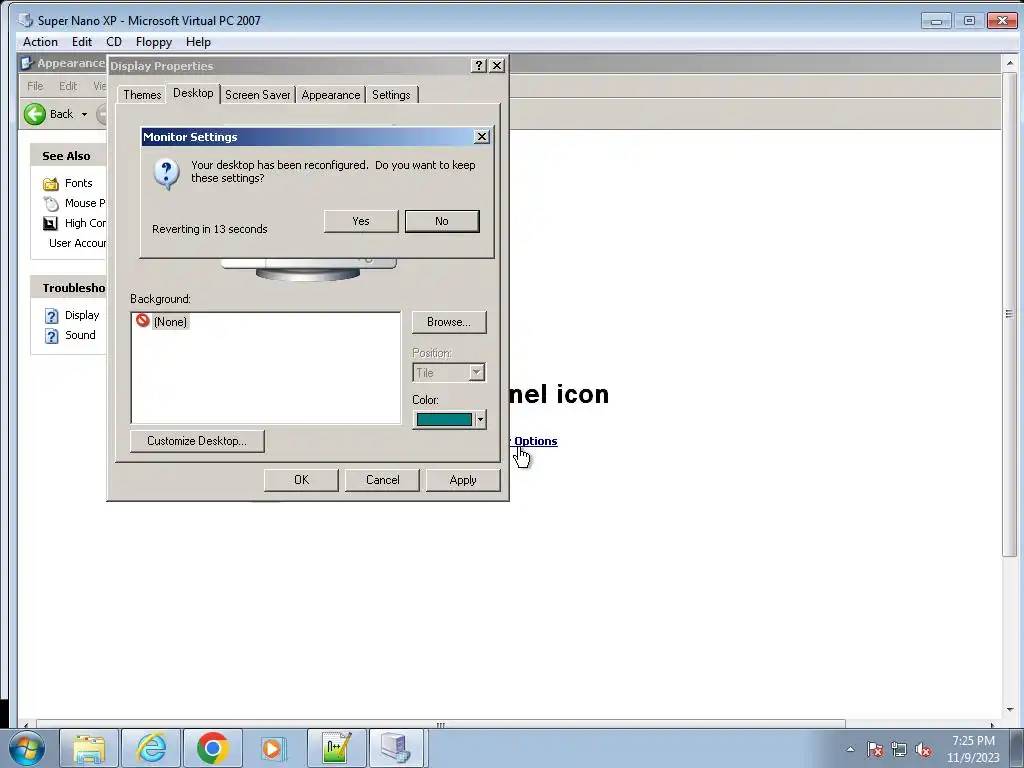Click the Sound troubleshooter help icon

tap(52, 336)
